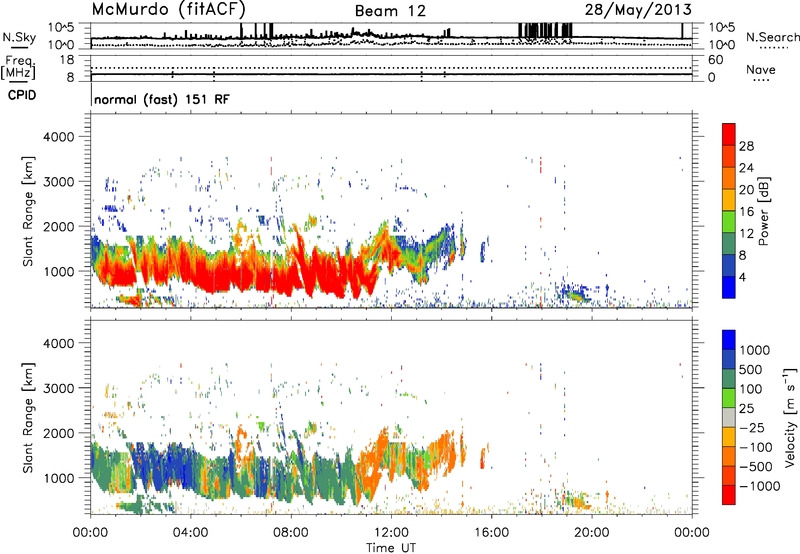Click the power panel Slant Range [km] label
Viewport: 800px width, 554px height.
[28, 211]
